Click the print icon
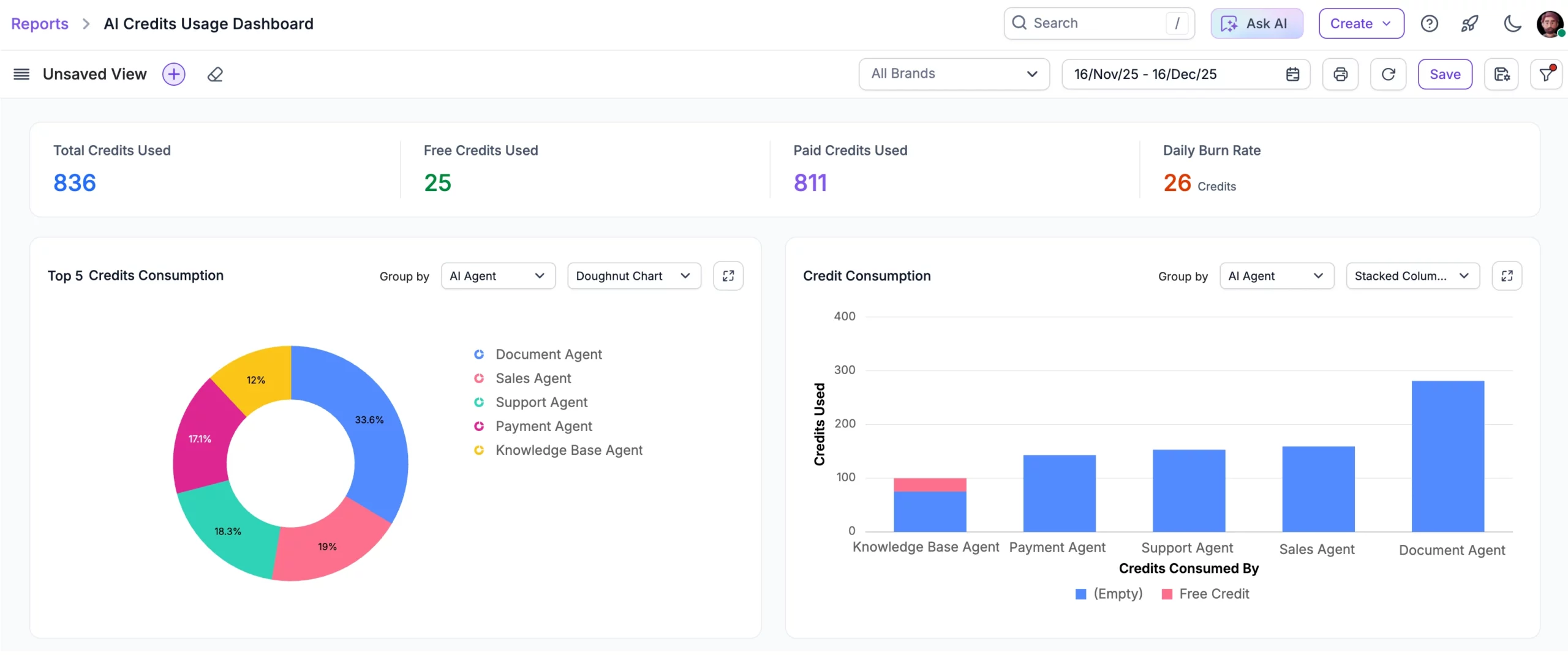1568x655 pixels. click(x=1340, y=74)
